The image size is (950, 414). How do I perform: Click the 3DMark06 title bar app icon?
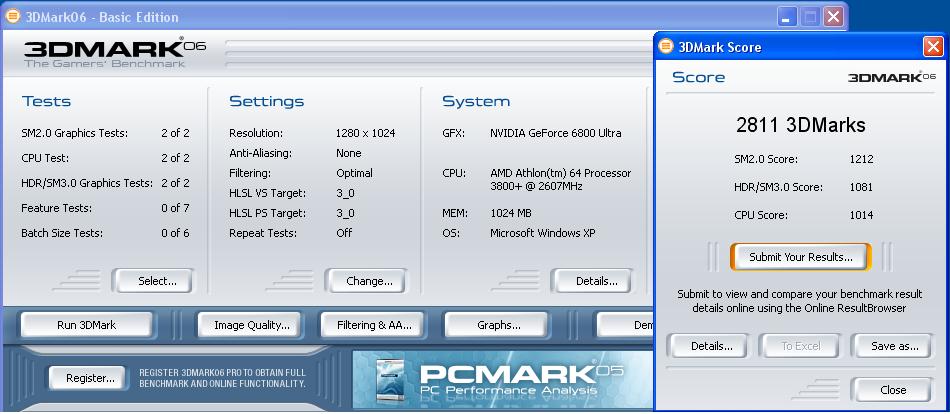point(13,16)
